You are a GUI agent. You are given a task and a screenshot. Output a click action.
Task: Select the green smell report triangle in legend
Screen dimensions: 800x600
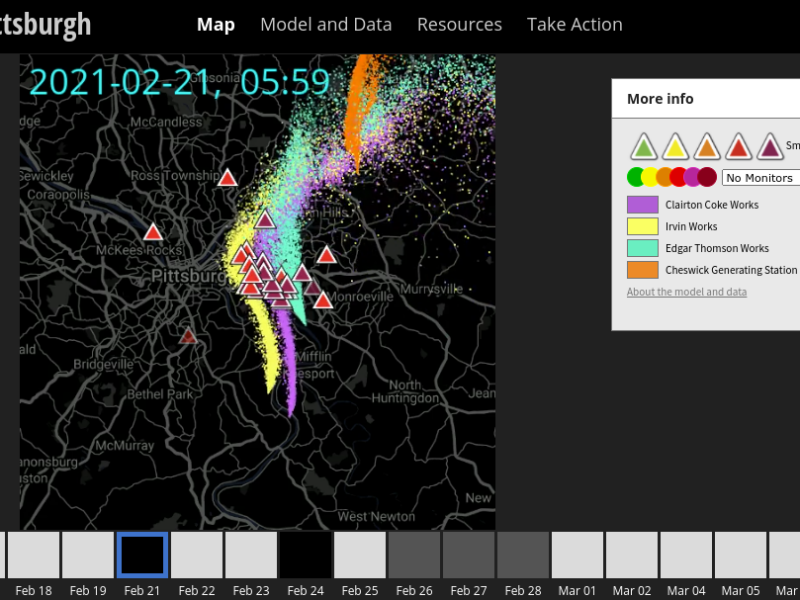pyautogui.click(x=645, y=146)
